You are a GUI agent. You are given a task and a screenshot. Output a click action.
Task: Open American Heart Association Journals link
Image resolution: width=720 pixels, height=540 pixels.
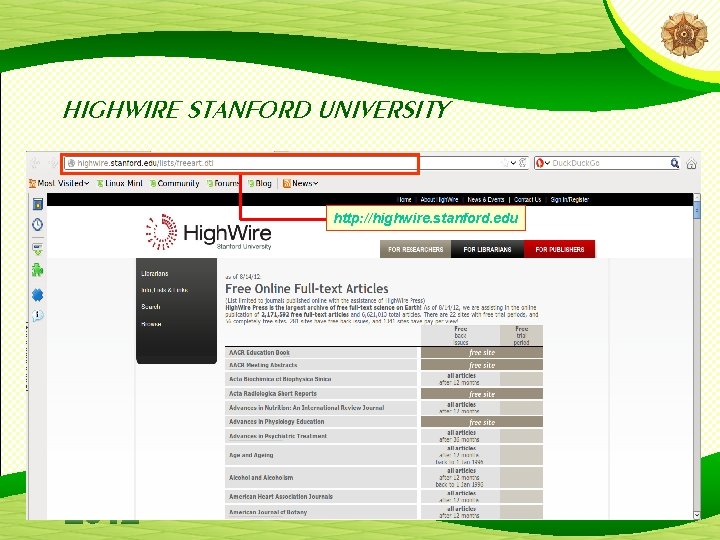(x=281, y=497)
